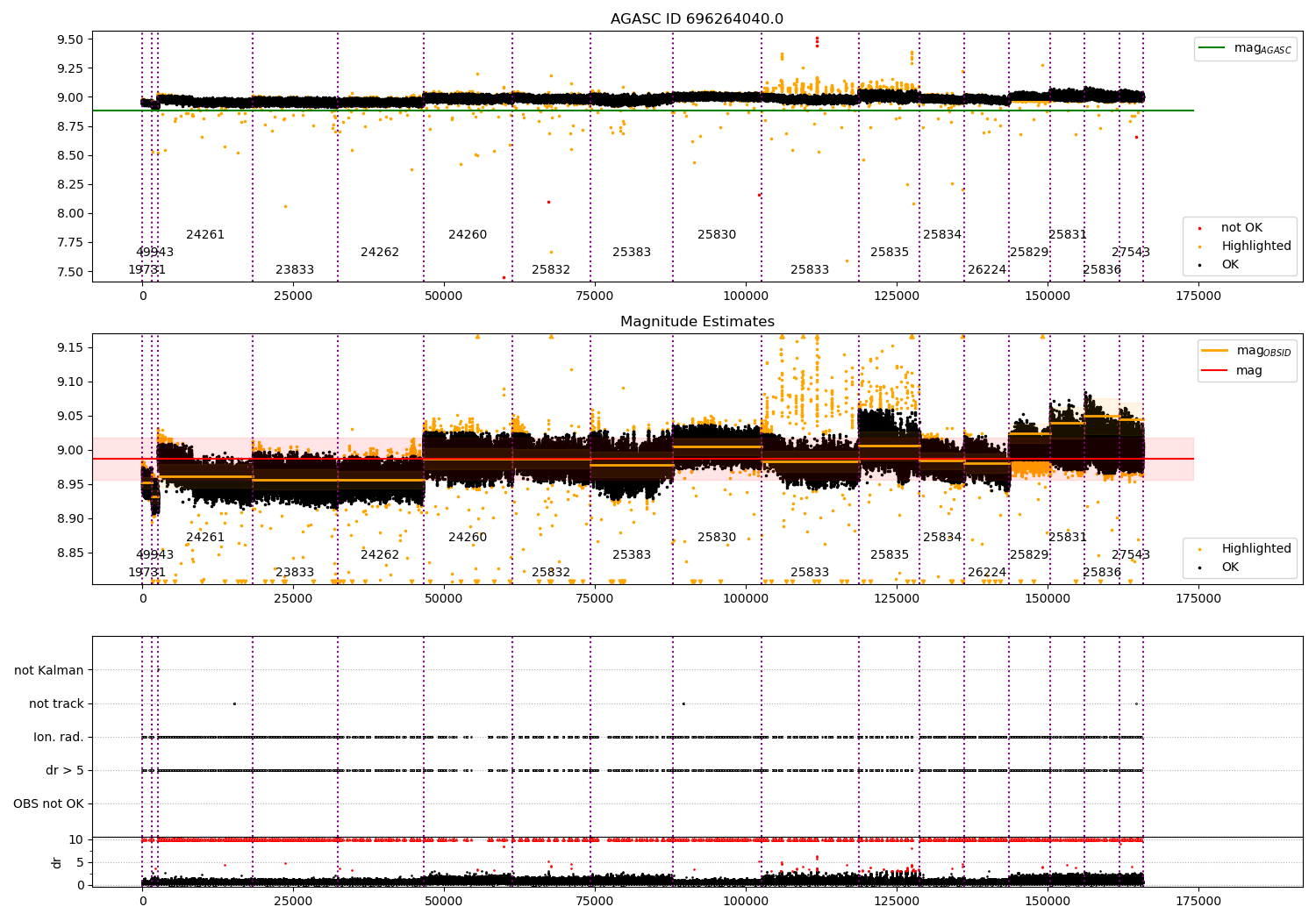Image resolution: width=1316 pixels, height=921 pixels.
Task: Select the 7.50 y-axis tick label
Action: pyautogui.click(x=70, y=271)
